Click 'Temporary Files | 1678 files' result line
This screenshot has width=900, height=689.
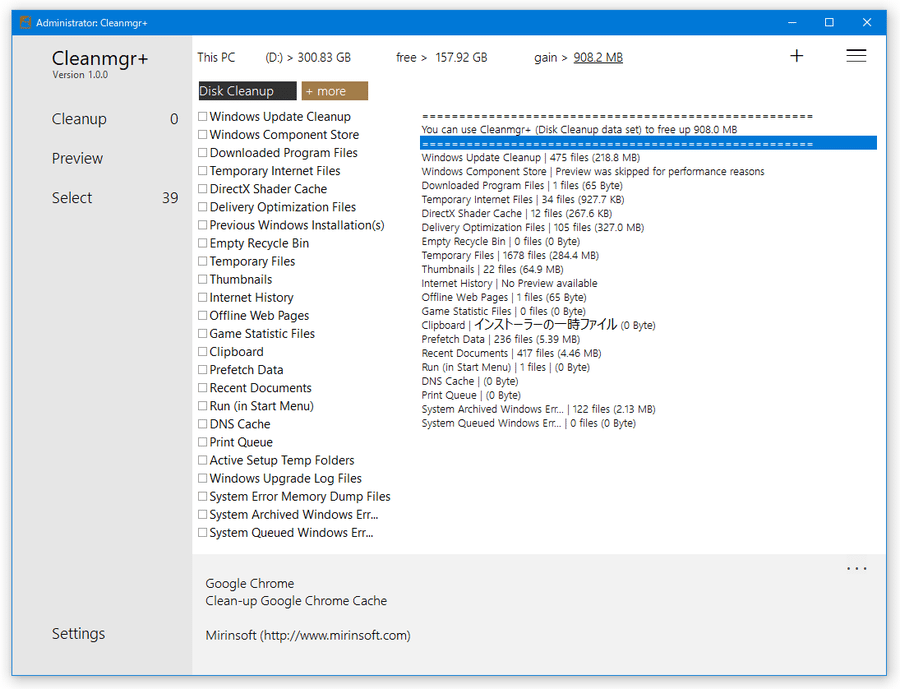coord(510,256)
